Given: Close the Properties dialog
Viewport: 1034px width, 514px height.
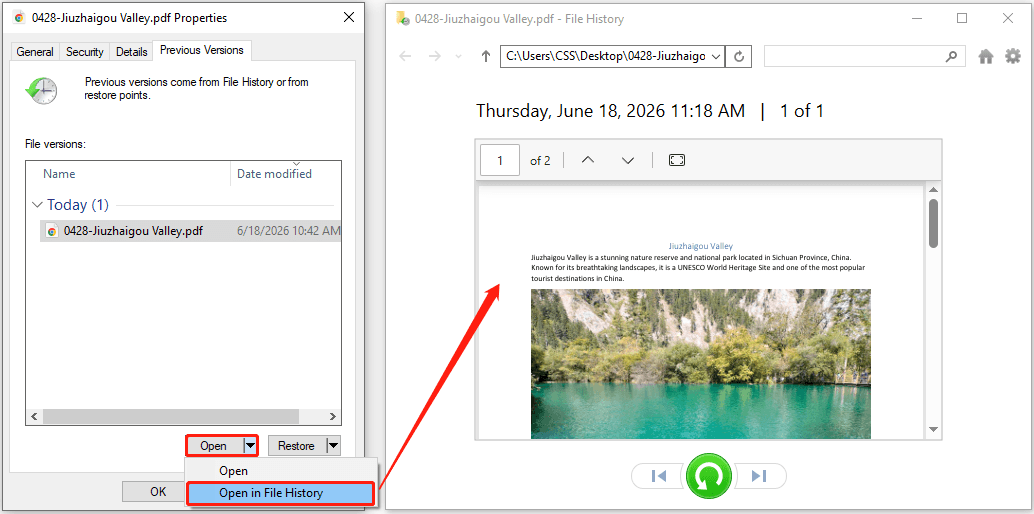Looking at the screenshot, I should click(349, 18).
